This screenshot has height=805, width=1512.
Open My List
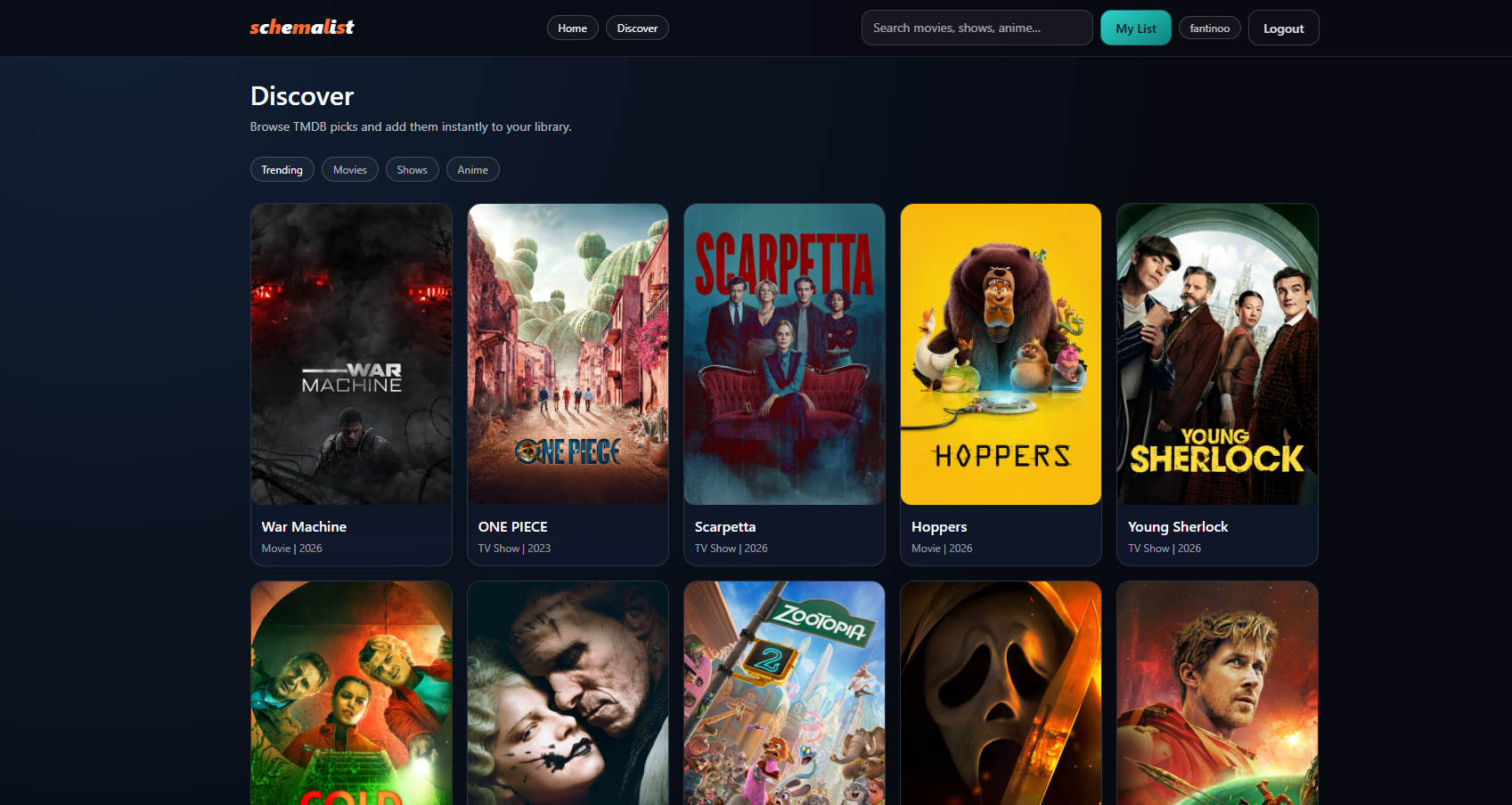[x=1135, y=28]
